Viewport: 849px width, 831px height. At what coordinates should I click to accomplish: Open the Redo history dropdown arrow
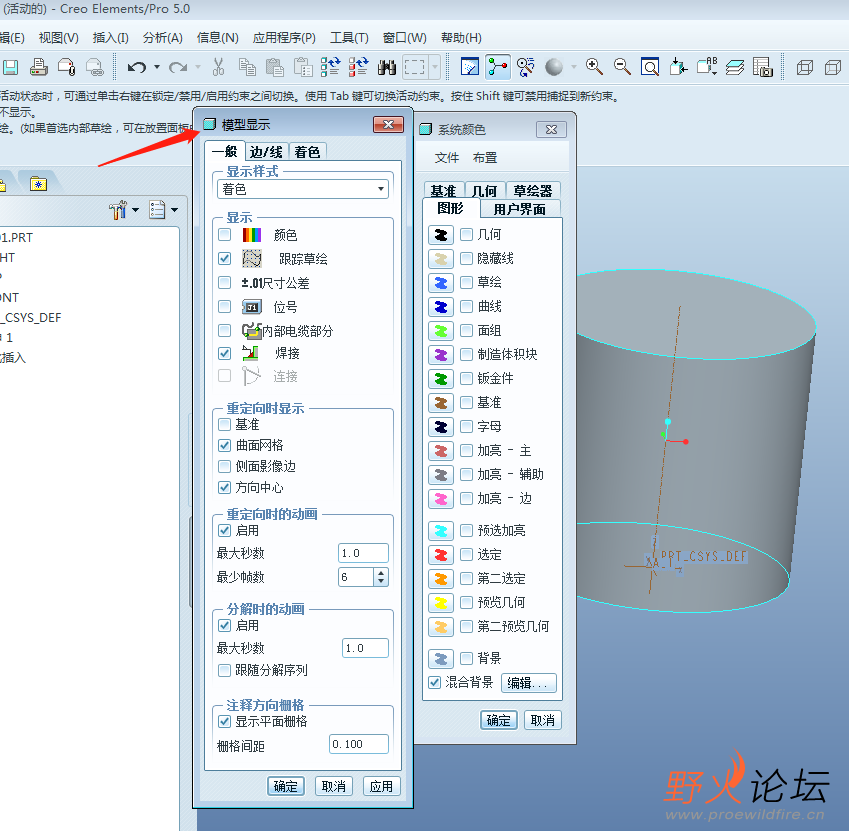[198, 67]
